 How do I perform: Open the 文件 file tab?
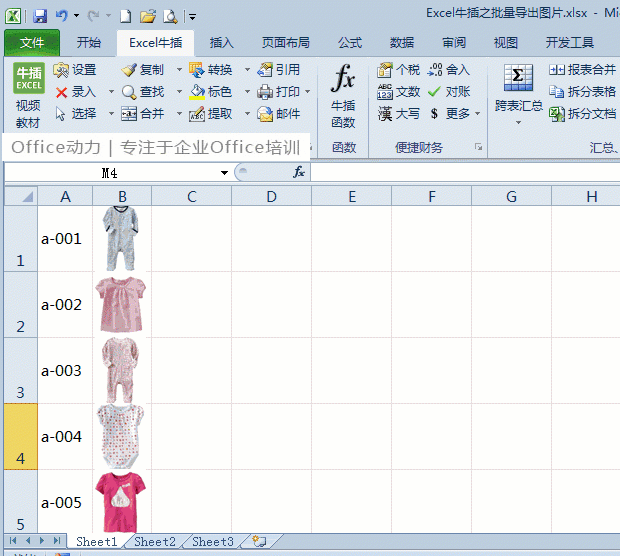click(32, 43)
